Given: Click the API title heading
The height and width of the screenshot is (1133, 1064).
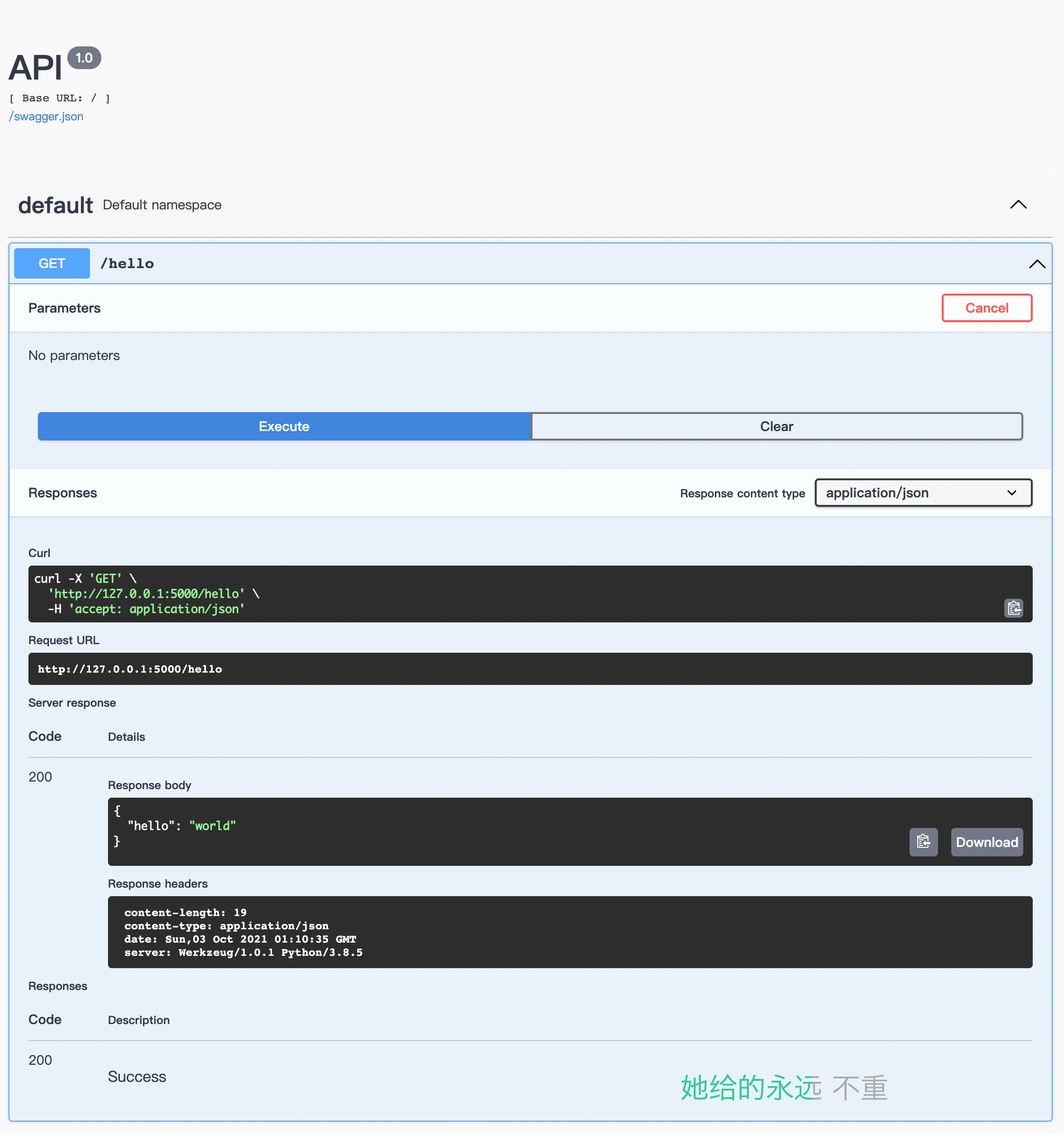Looking at the screenshot, I should click(36, 68).
